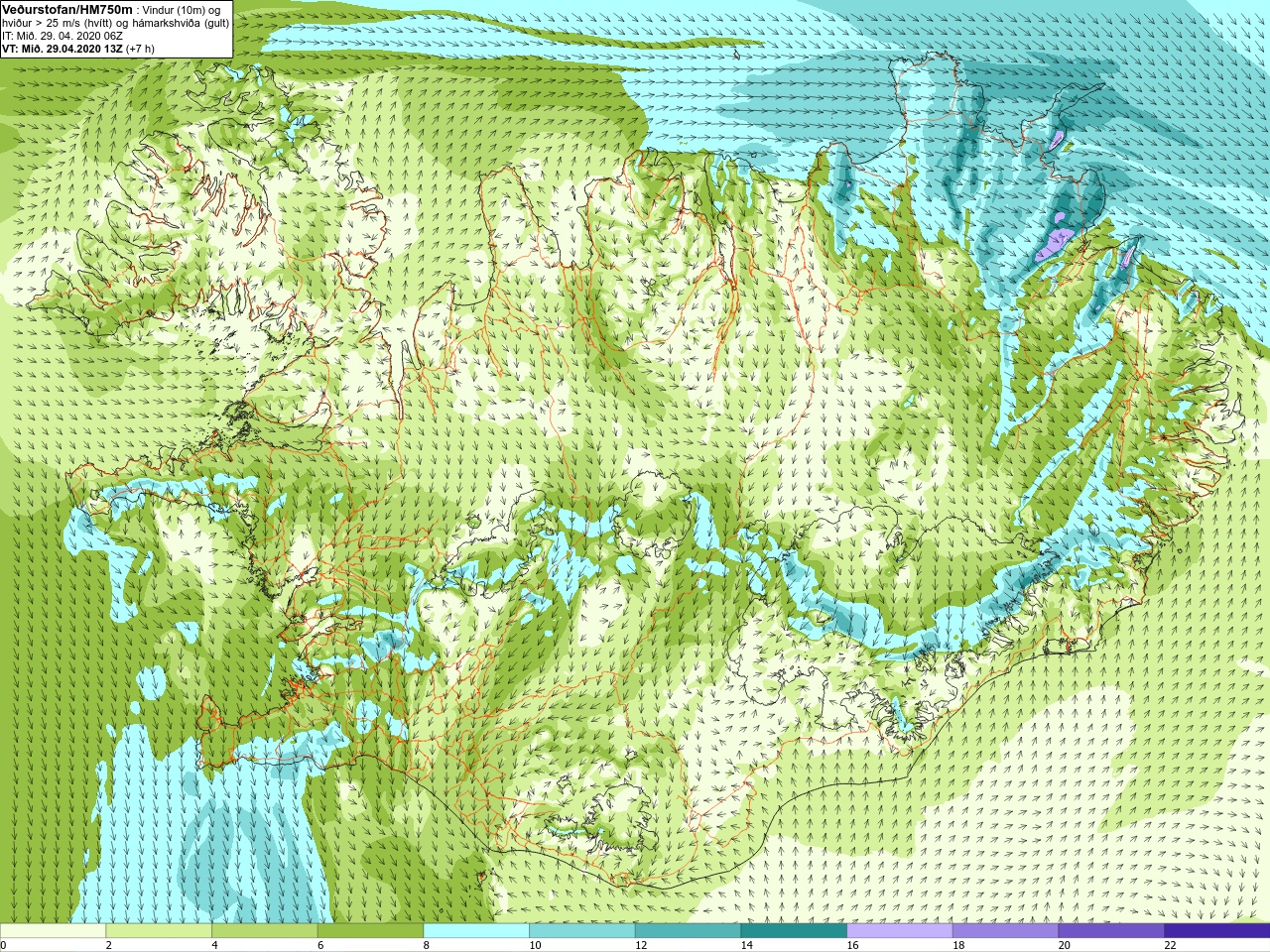
Task: Click the "VT: Mið. 29.04.2020 13Z (+7 h)" line
Action: pos(78,48)
